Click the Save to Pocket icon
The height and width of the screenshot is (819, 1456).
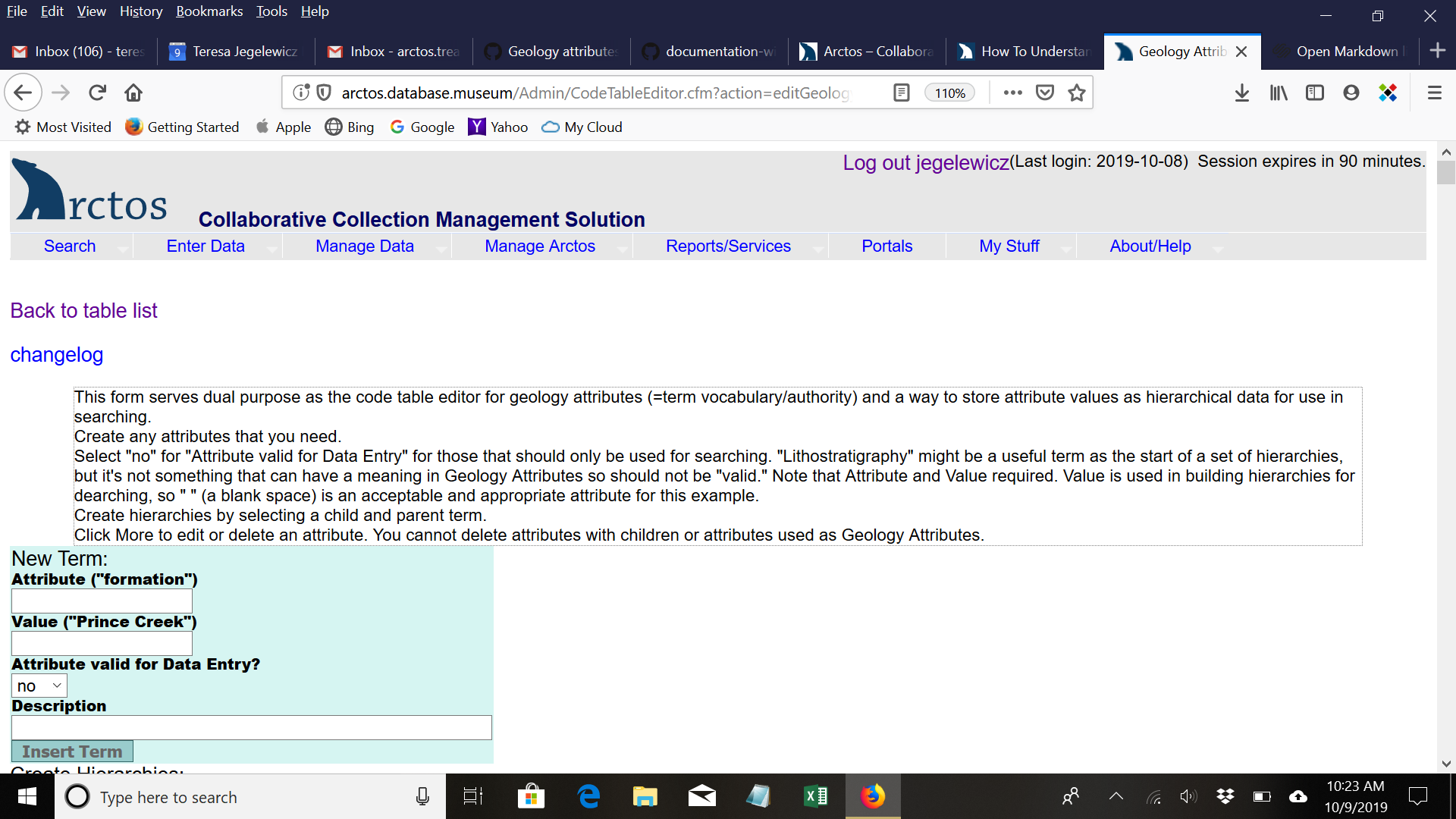pyautogui.click(x=1045, y=93)
